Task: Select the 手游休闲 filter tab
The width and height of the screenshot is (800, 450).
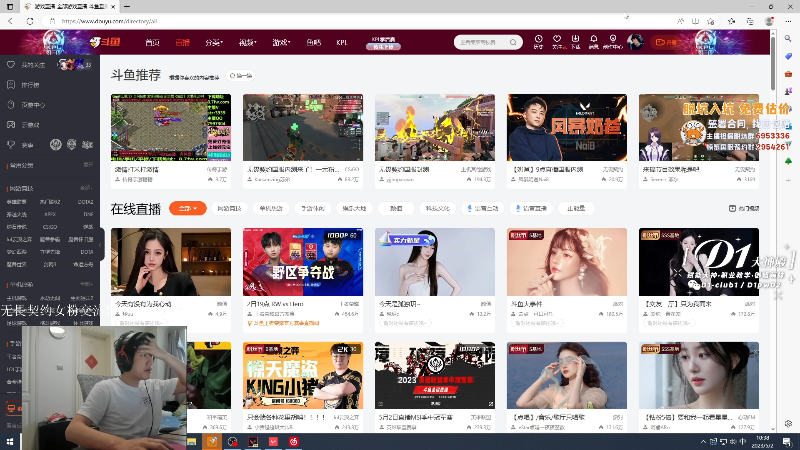Action: (313, 208)
